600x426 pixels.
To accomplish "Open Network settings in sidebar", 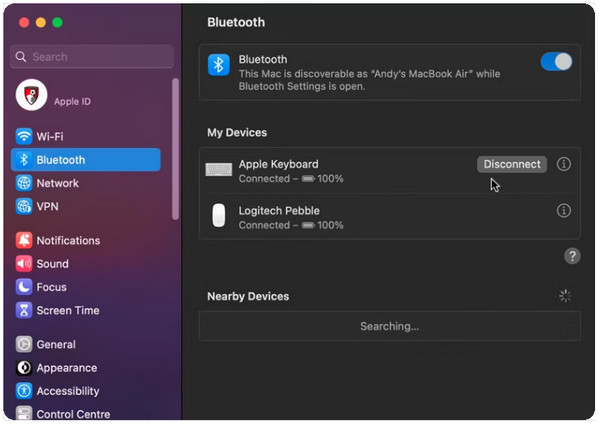I will (x=86, y=183).
